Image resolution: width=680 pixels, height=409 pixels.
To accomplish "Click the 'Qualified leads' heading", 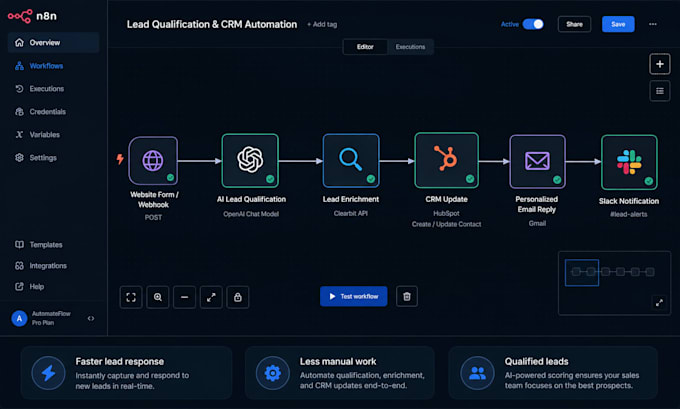I will click(x=536, y=361).
